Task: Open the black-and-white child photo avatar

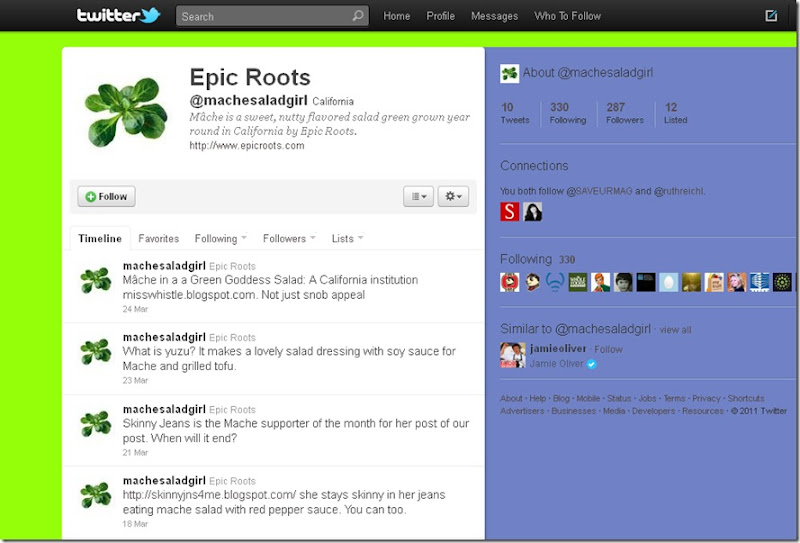Action: tap(623, 282)
